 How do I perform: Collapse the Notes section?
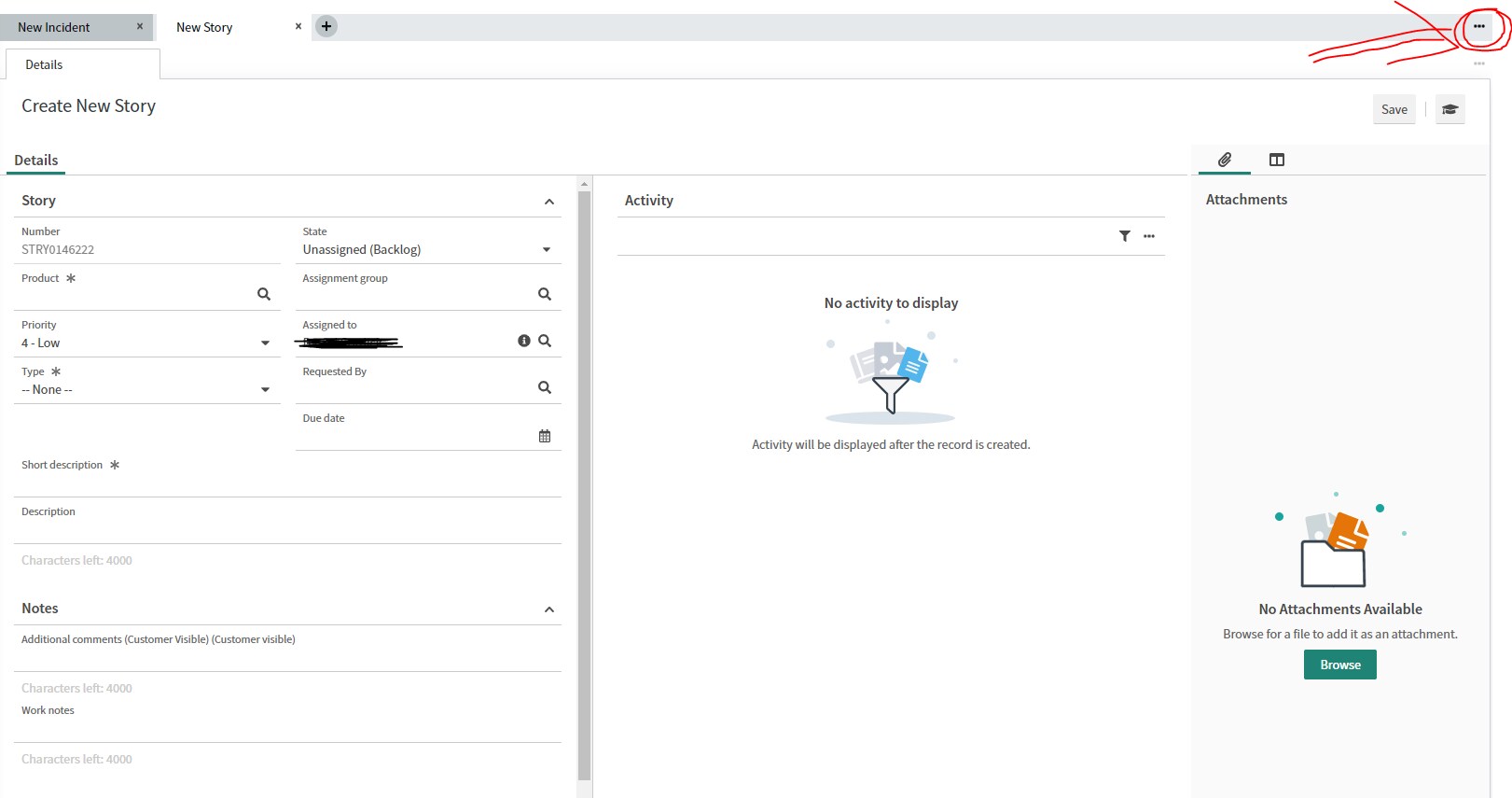click(x=549, y=609)
